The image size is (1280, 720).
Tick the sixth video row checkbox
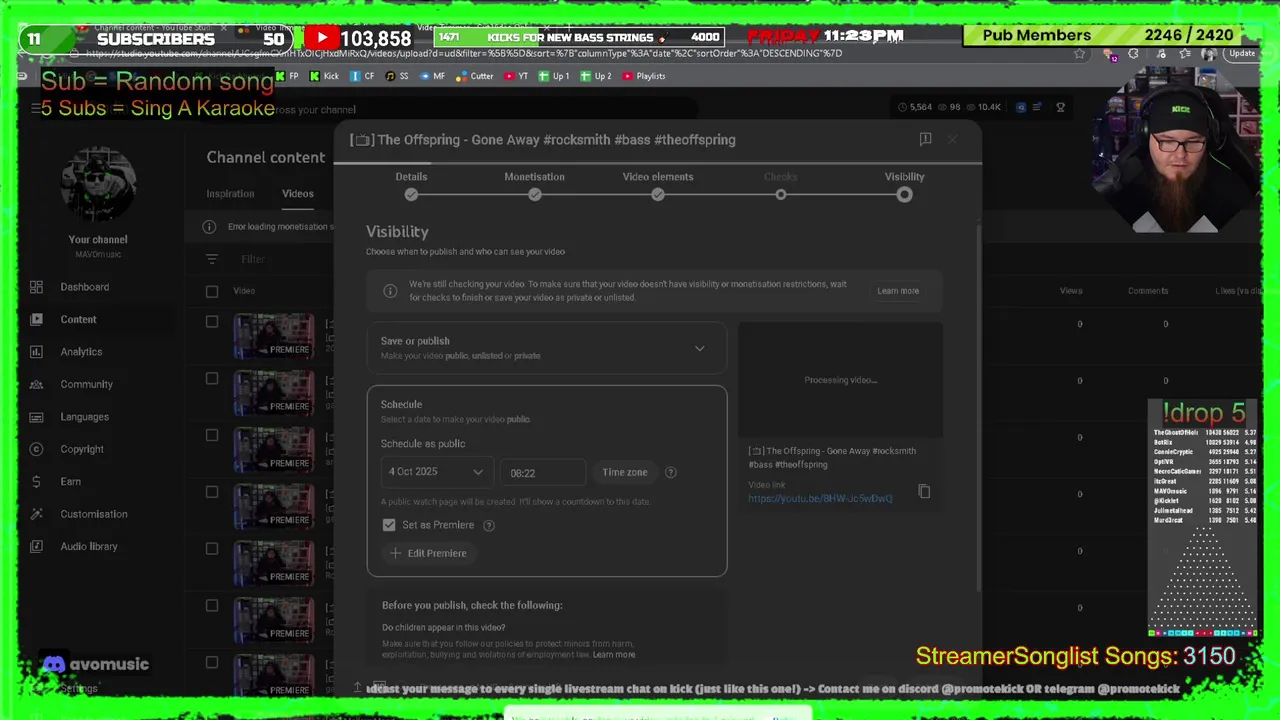point(212,605)
